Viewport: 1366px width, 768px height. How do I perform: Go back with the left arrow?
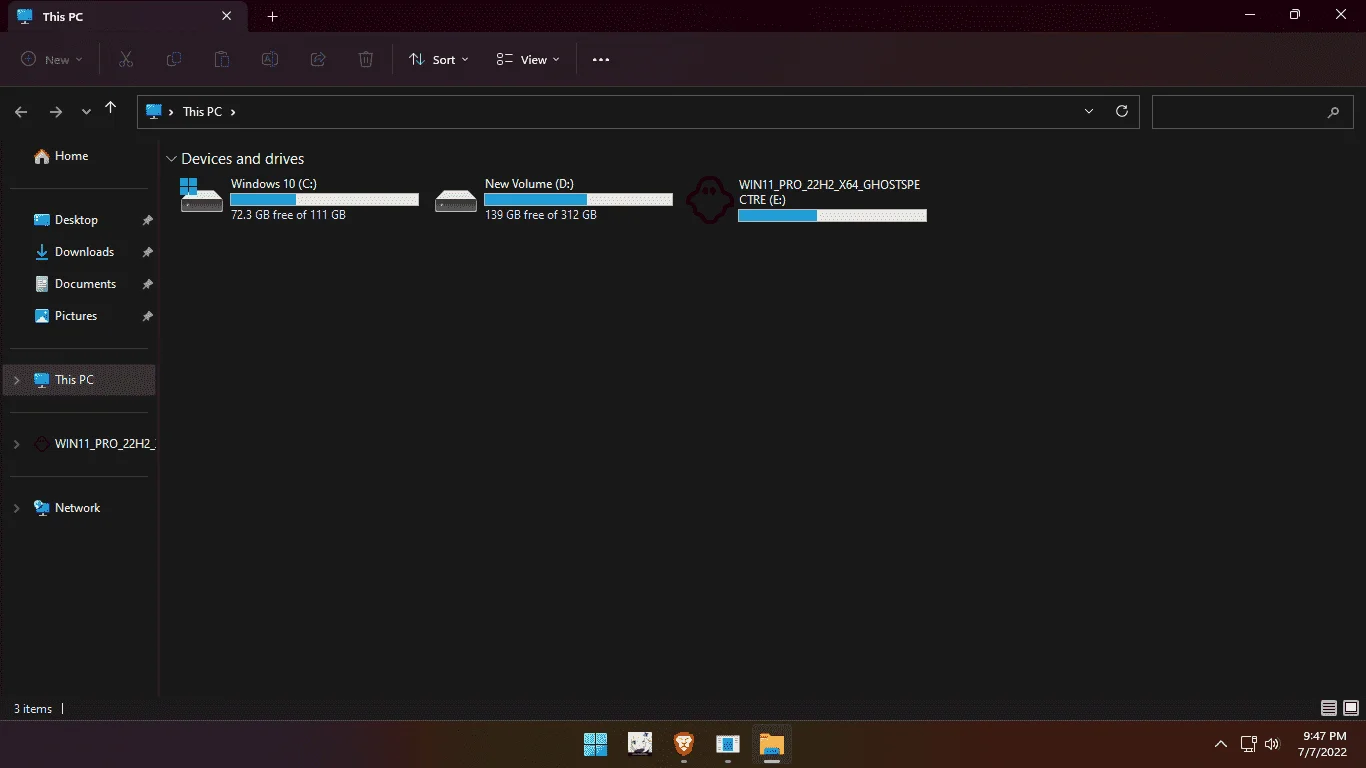[x=21, y=112]
